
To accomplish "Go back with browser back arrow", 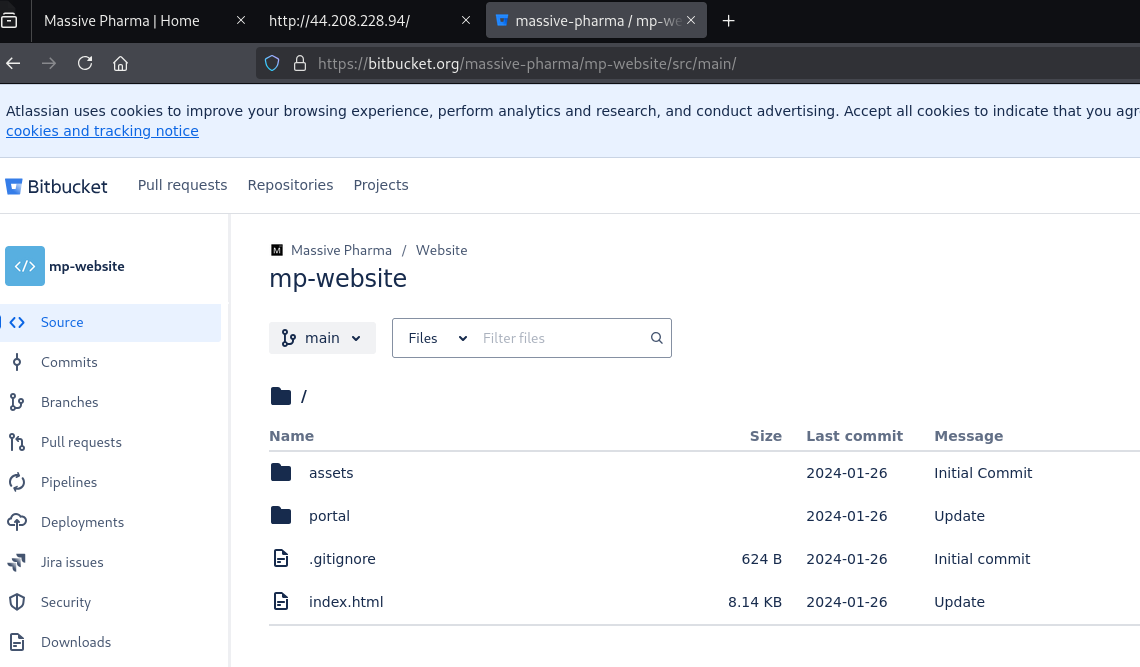I will click(13, 64).
